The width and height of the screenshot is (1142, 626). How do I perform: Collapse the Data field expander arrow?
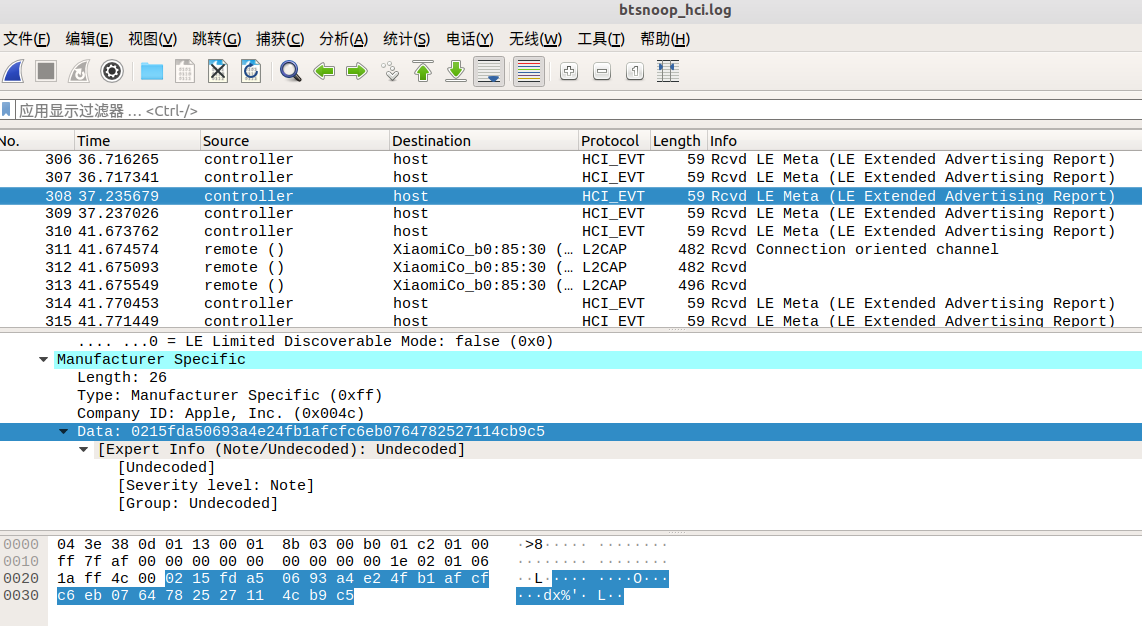64,432
